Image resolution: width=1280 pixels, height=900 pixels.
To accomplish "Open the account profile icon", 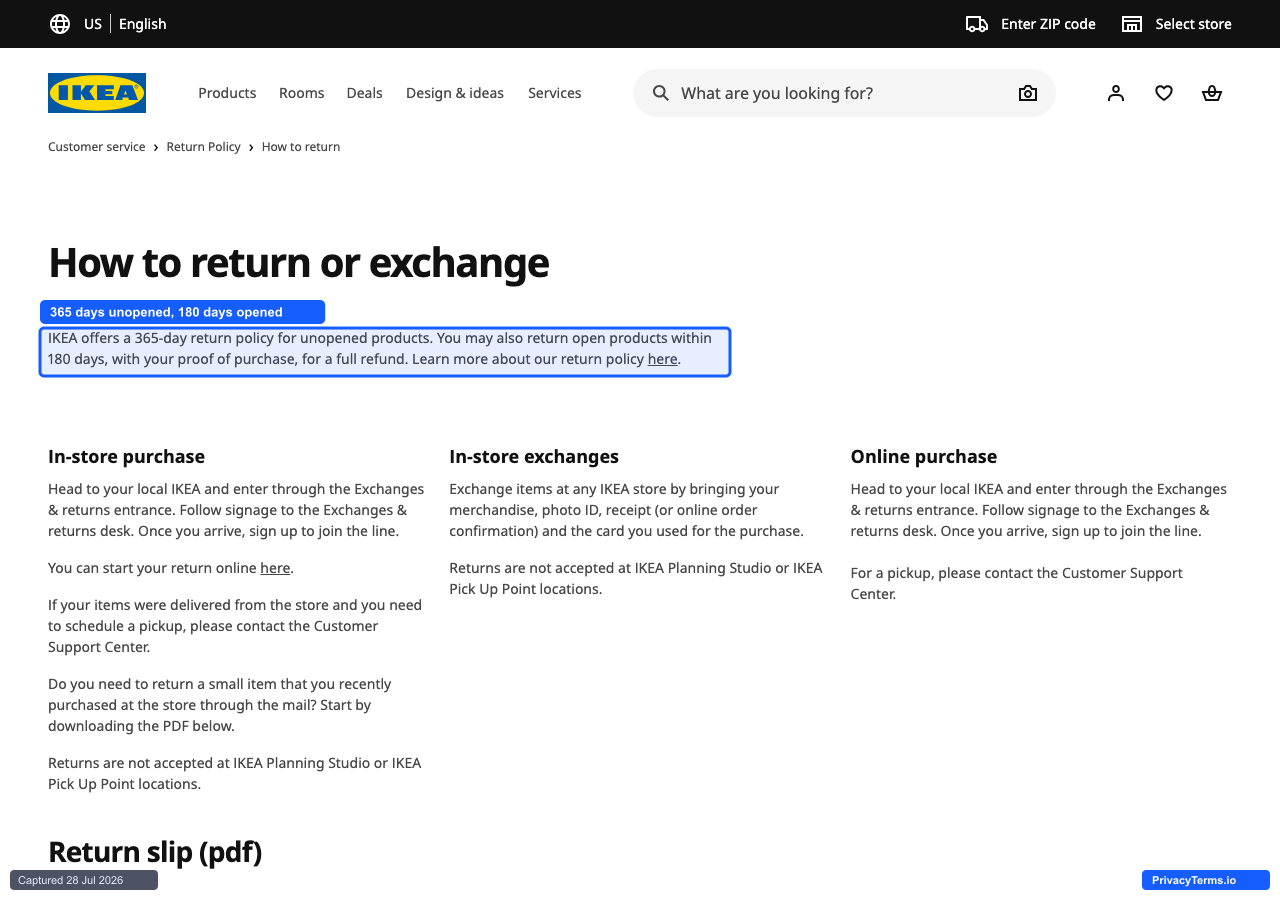I will coord(1116,93).
